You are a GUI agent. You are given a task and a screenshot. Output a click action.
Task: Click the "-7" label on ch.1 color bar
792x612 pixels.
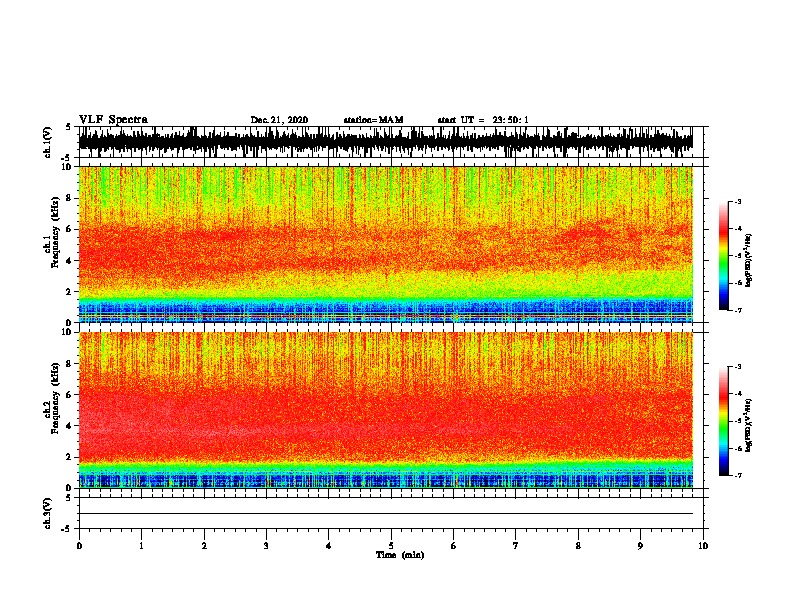click(738, 310)
